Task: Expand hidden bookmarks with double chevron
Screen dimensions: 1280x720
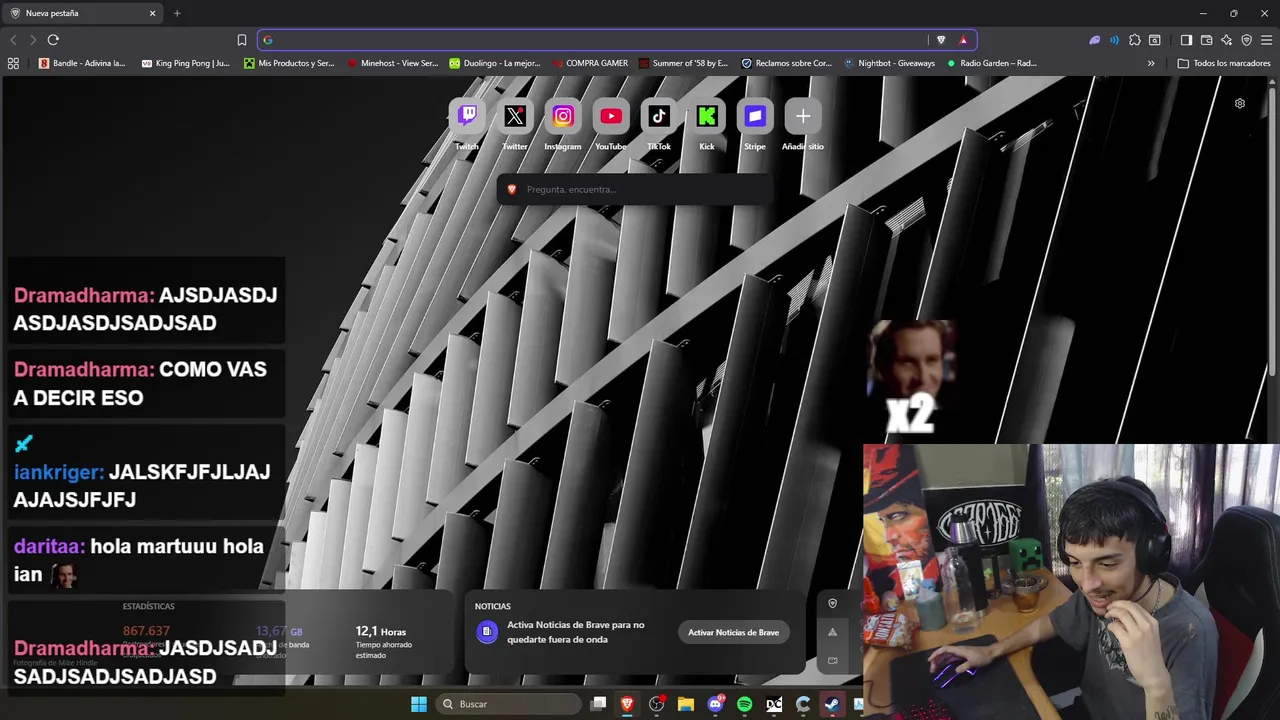Action: (1151, 63)
